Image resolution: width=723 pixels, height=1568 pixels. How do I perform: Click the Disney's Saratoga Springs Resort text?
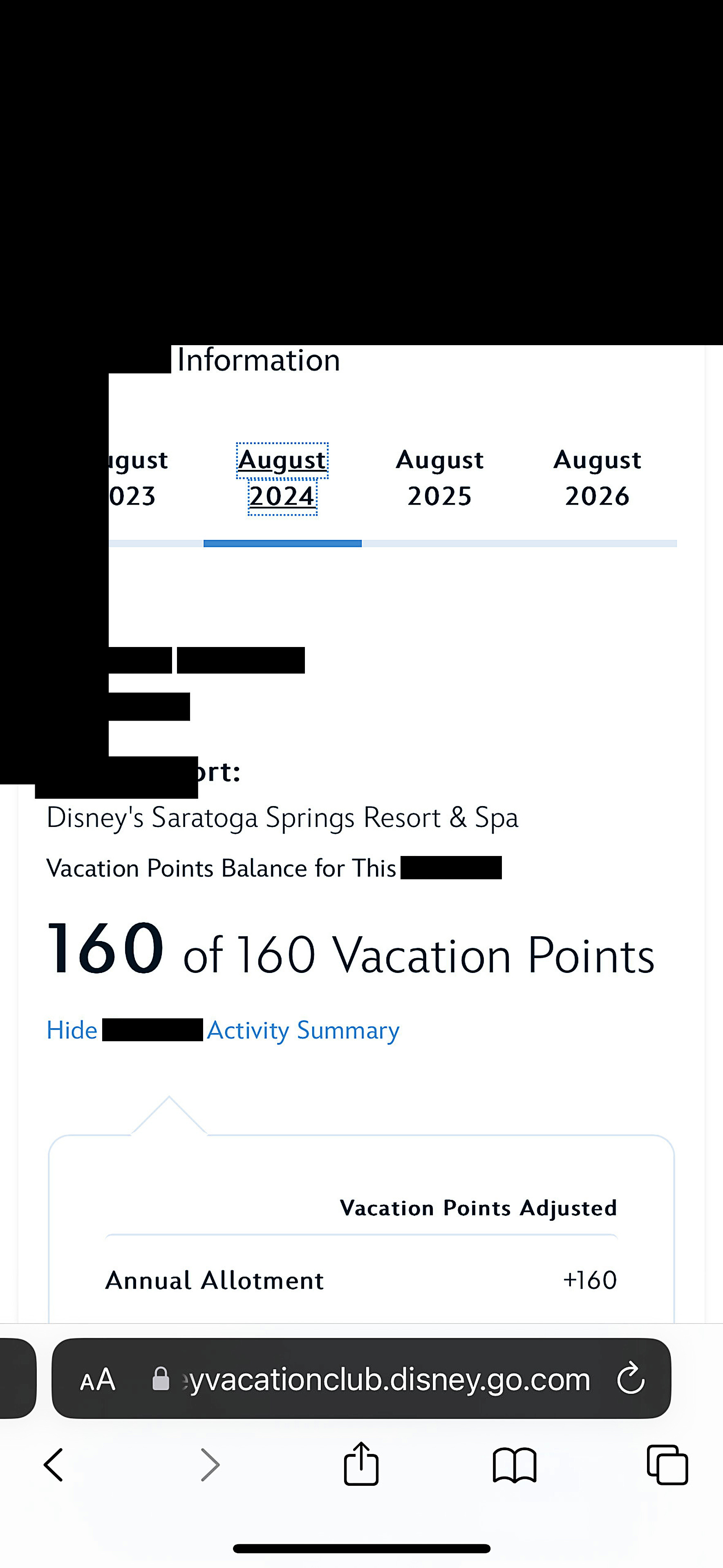tap(282, 818)
